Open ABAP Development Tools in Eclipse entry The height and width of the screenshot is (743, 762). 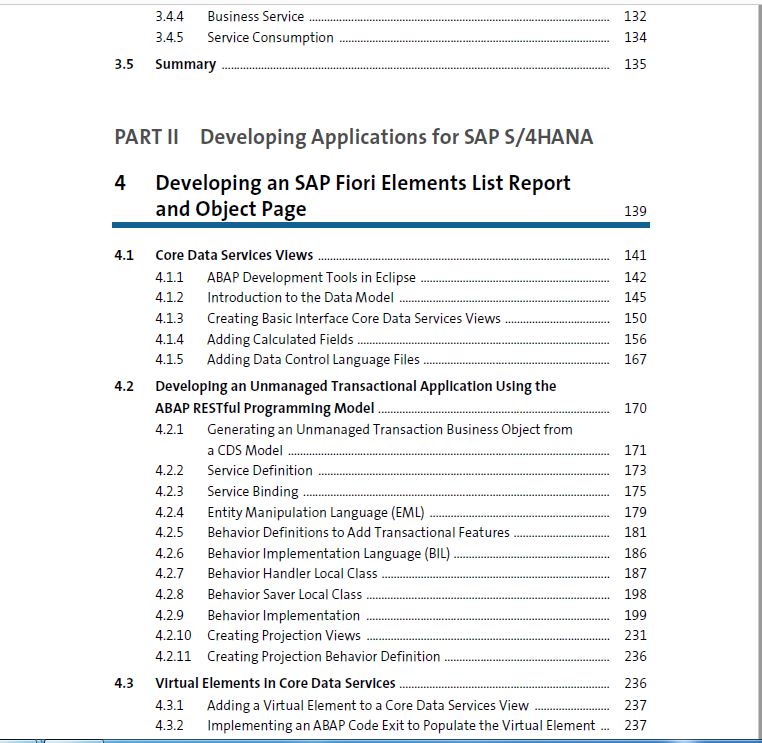coord(311,277)
